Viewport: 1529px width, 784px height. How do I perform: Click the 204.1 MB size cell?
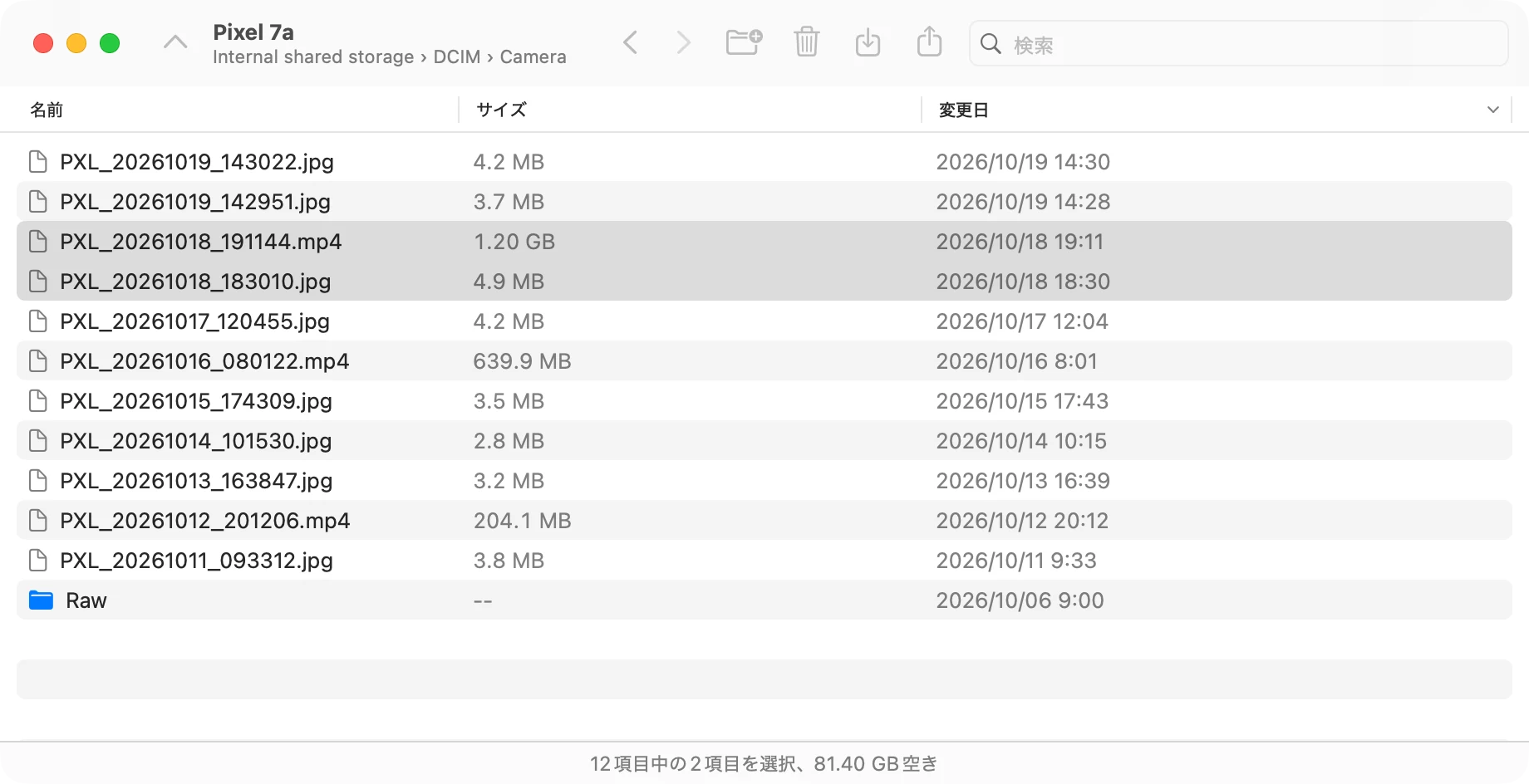point(522,521)
